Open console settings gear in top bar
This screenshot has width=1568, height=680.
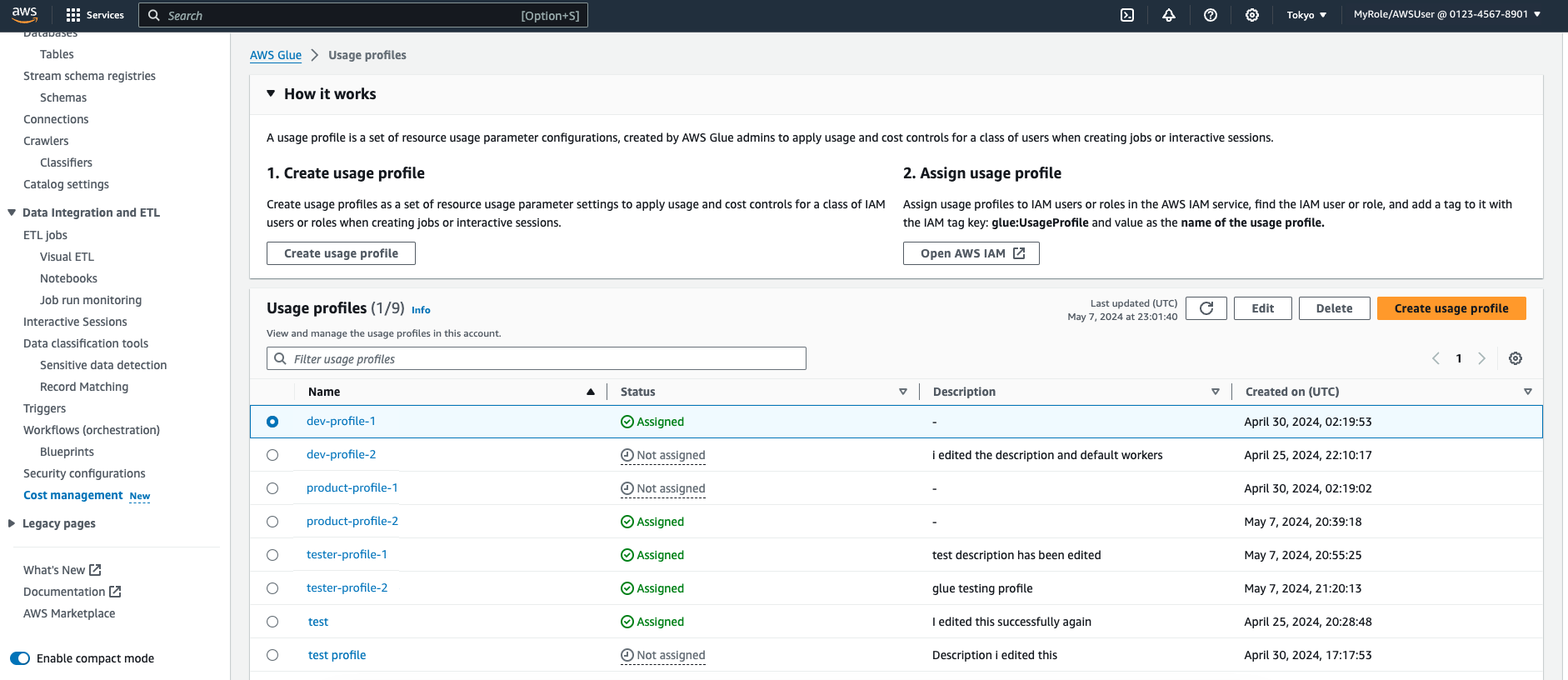pyautogui.click(x=1251, y=15)
